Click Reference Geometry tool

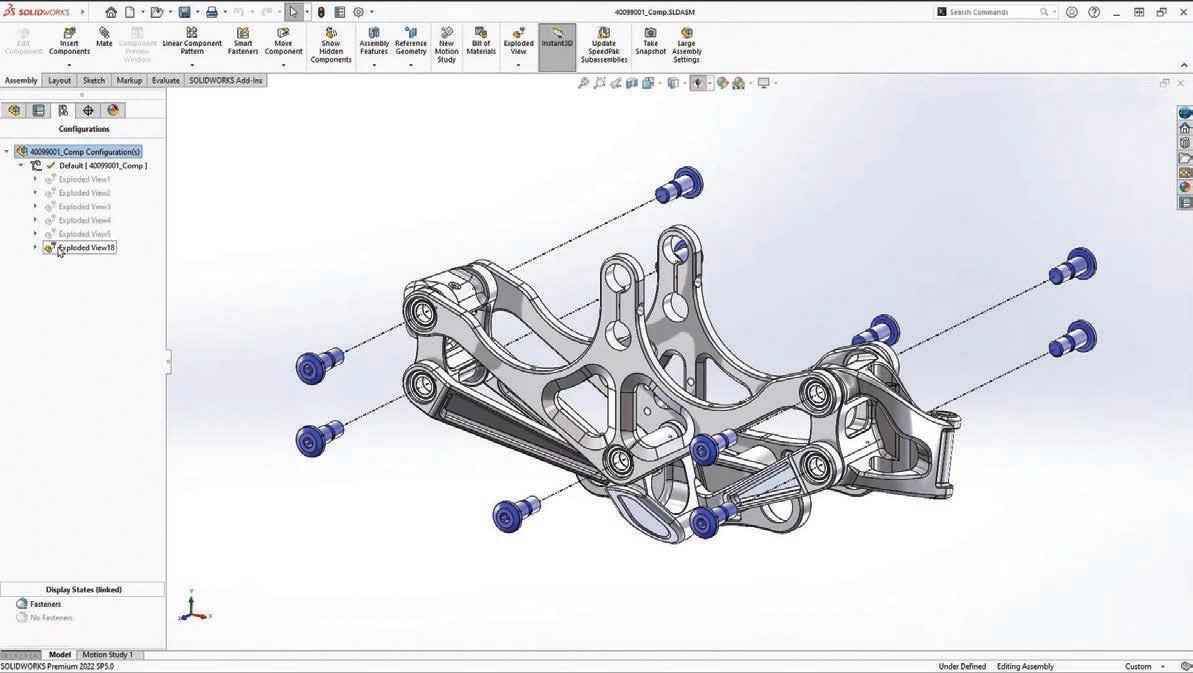pos(411,41)
